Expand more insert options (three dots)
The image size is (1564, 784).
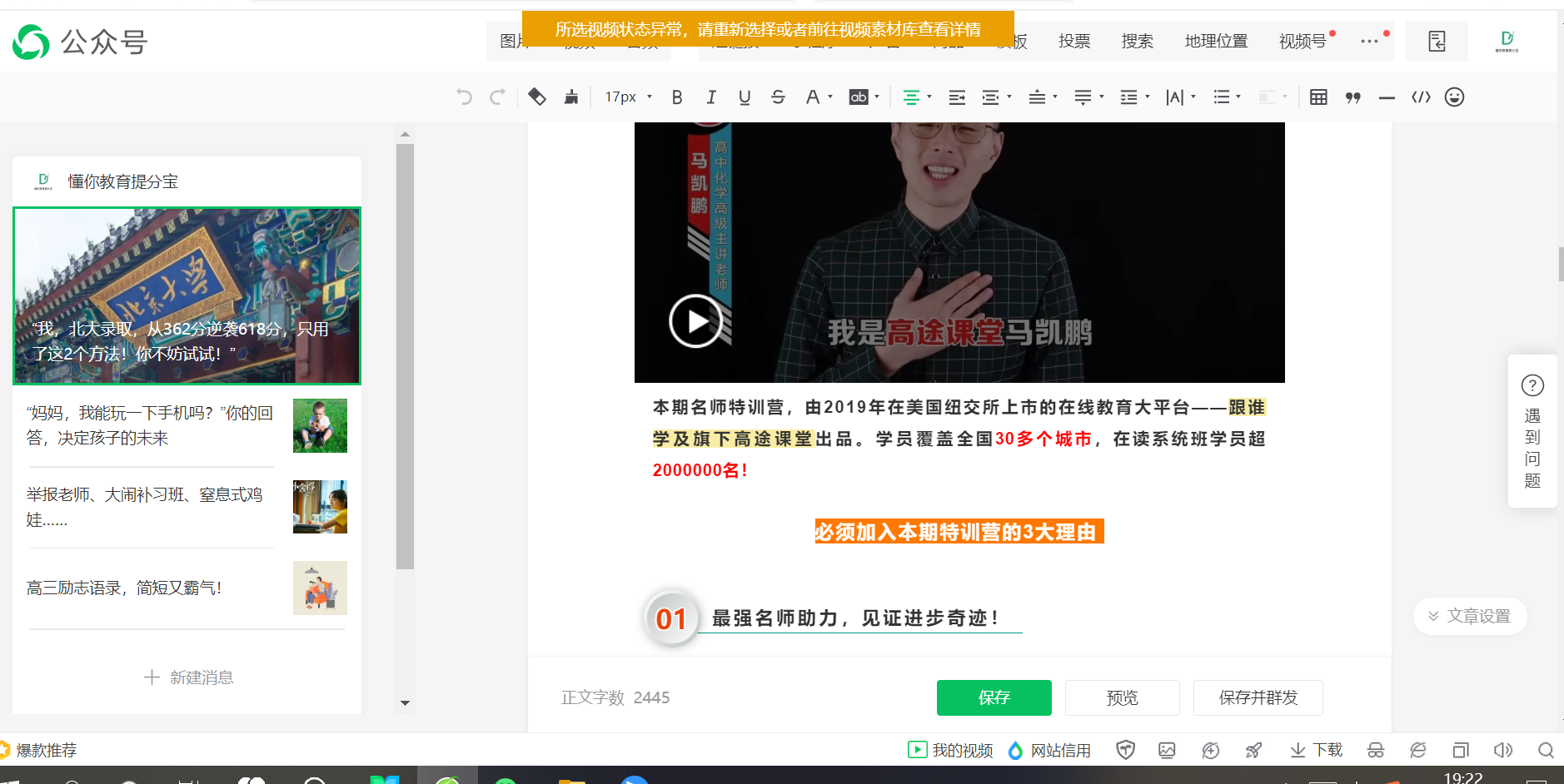click(x=1370, y=41)
